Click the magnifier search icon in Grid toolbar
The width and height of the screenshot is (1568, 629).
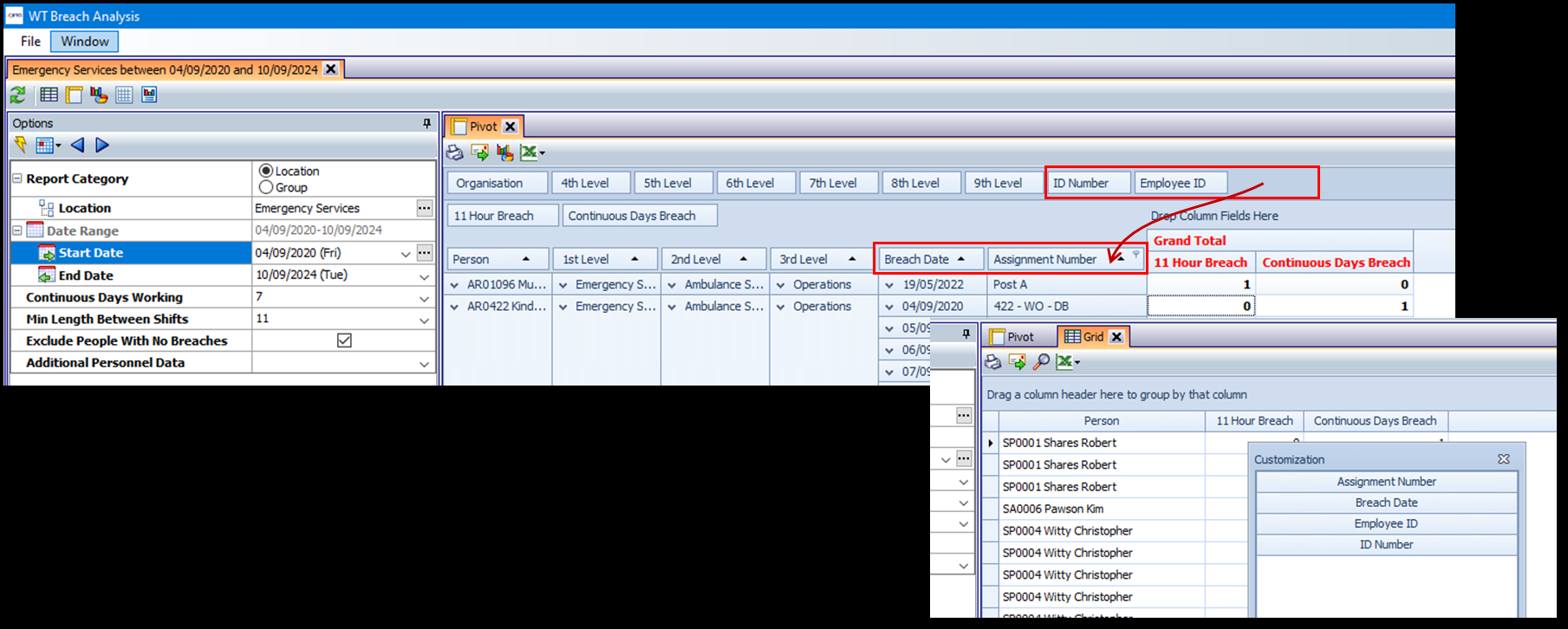(x=1041, y=362)
